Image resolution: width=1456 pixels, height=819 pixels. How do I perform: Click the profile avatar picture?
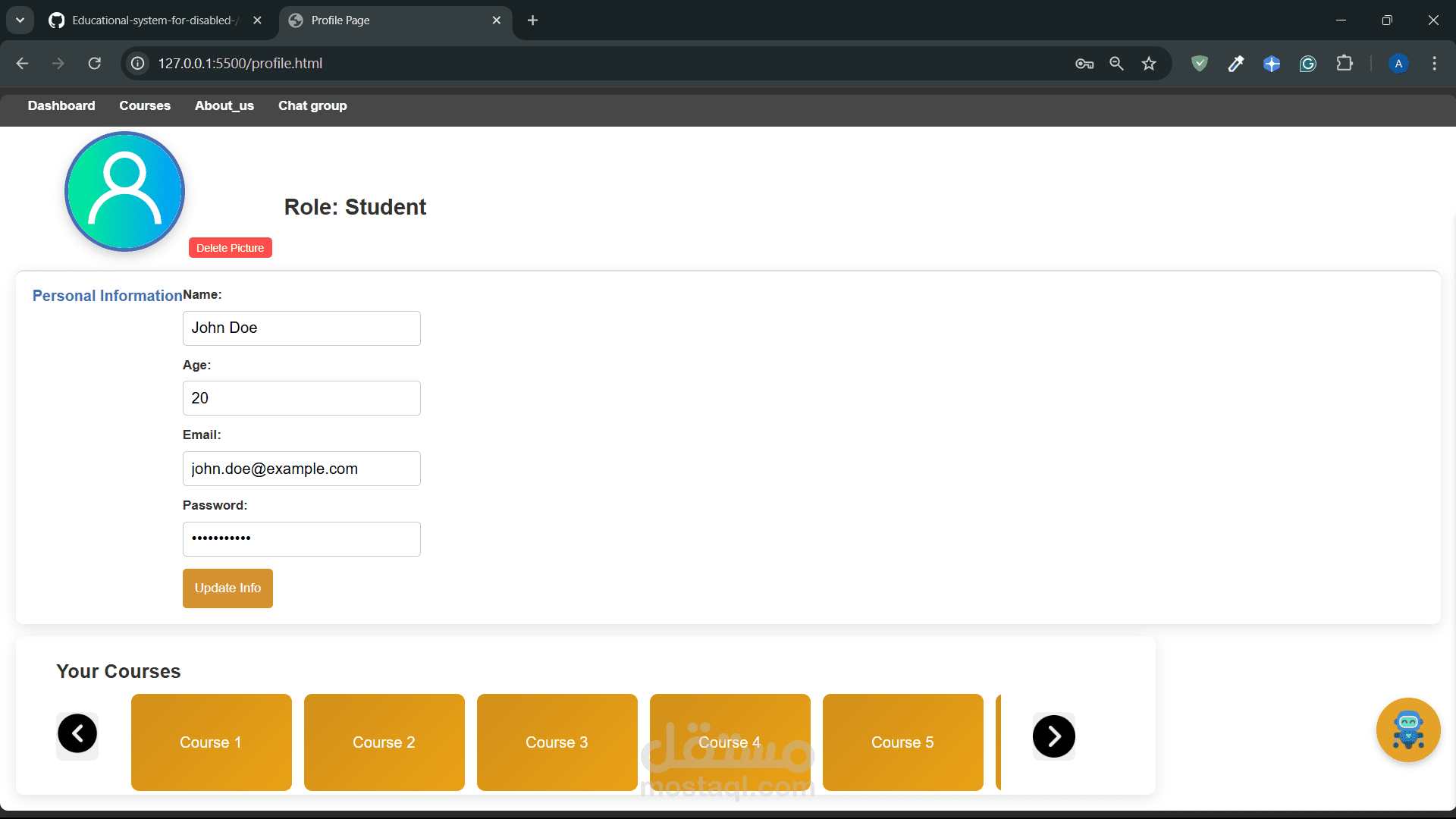pyautogui.click(x=125, y=191)
